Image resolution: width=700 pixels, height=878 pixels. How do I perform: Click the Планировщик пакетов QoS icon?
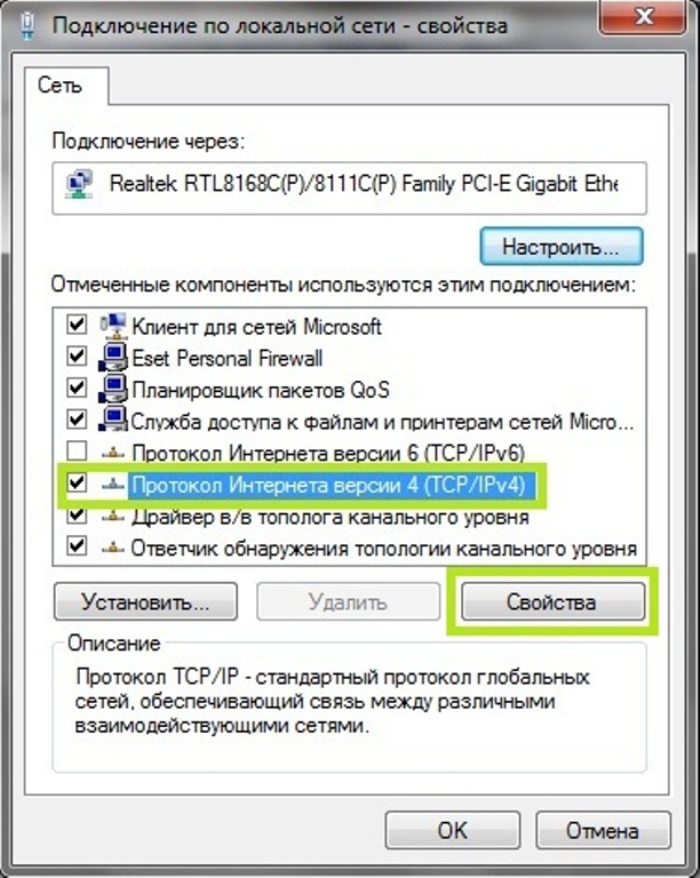tap(113, 390)
